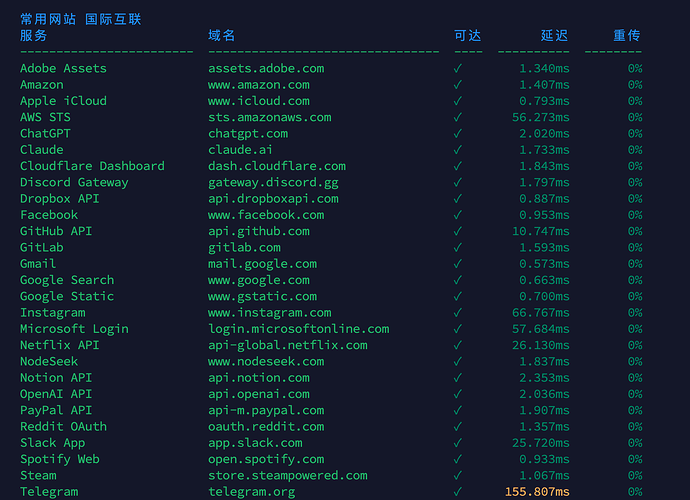Select Google Search service name
690x500 pixels.
pos(67,280)
